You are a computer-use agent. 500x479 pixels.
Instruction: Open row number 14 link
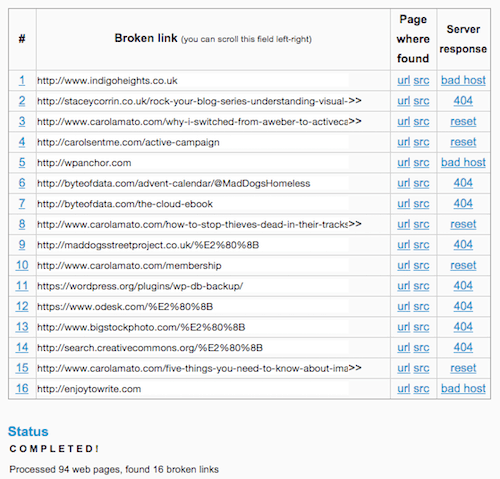[x=22, y=347]
